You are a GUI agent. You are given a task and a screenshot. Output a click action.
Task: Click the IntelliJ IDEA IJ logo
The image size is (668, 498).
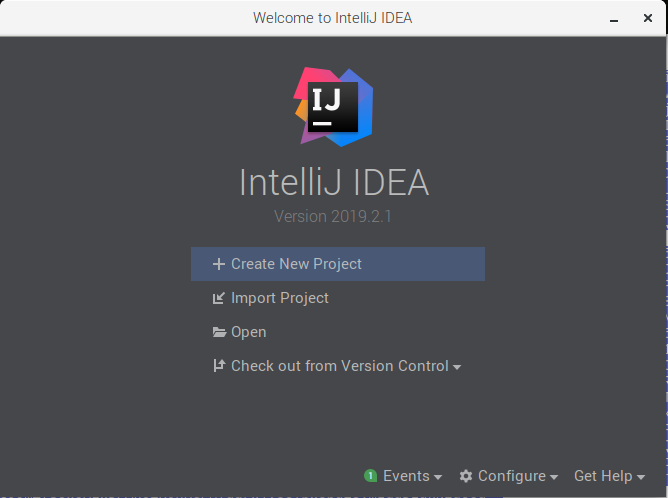click(333, 107)
